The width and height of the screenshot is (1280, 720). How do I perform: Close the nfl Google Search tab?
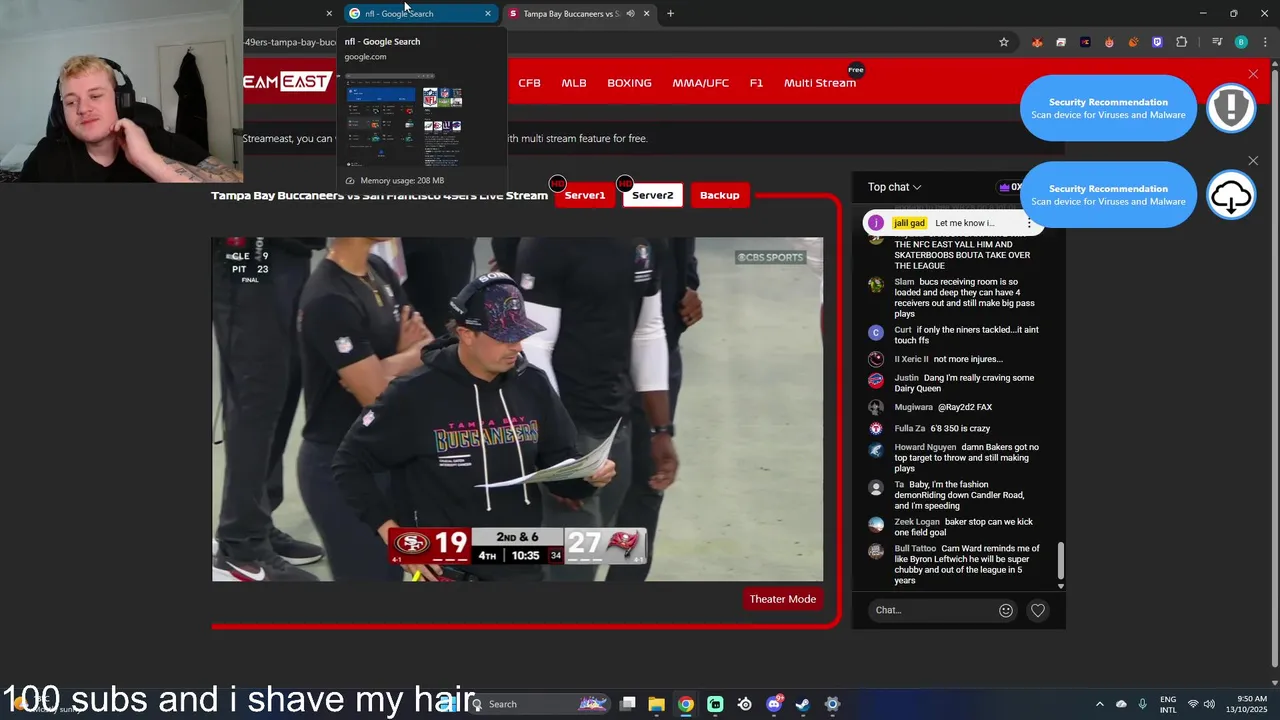pos(488,14)
